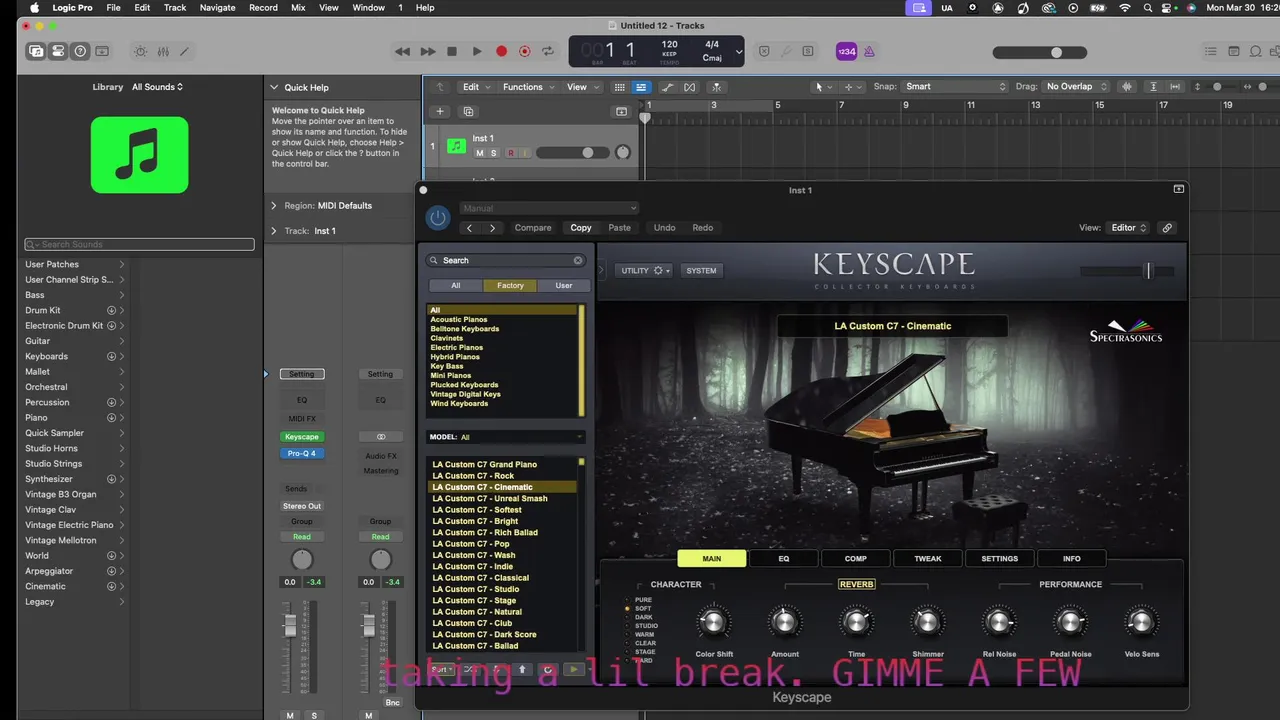
Task: Open the Tracks View menu
Action: [581, 87]
